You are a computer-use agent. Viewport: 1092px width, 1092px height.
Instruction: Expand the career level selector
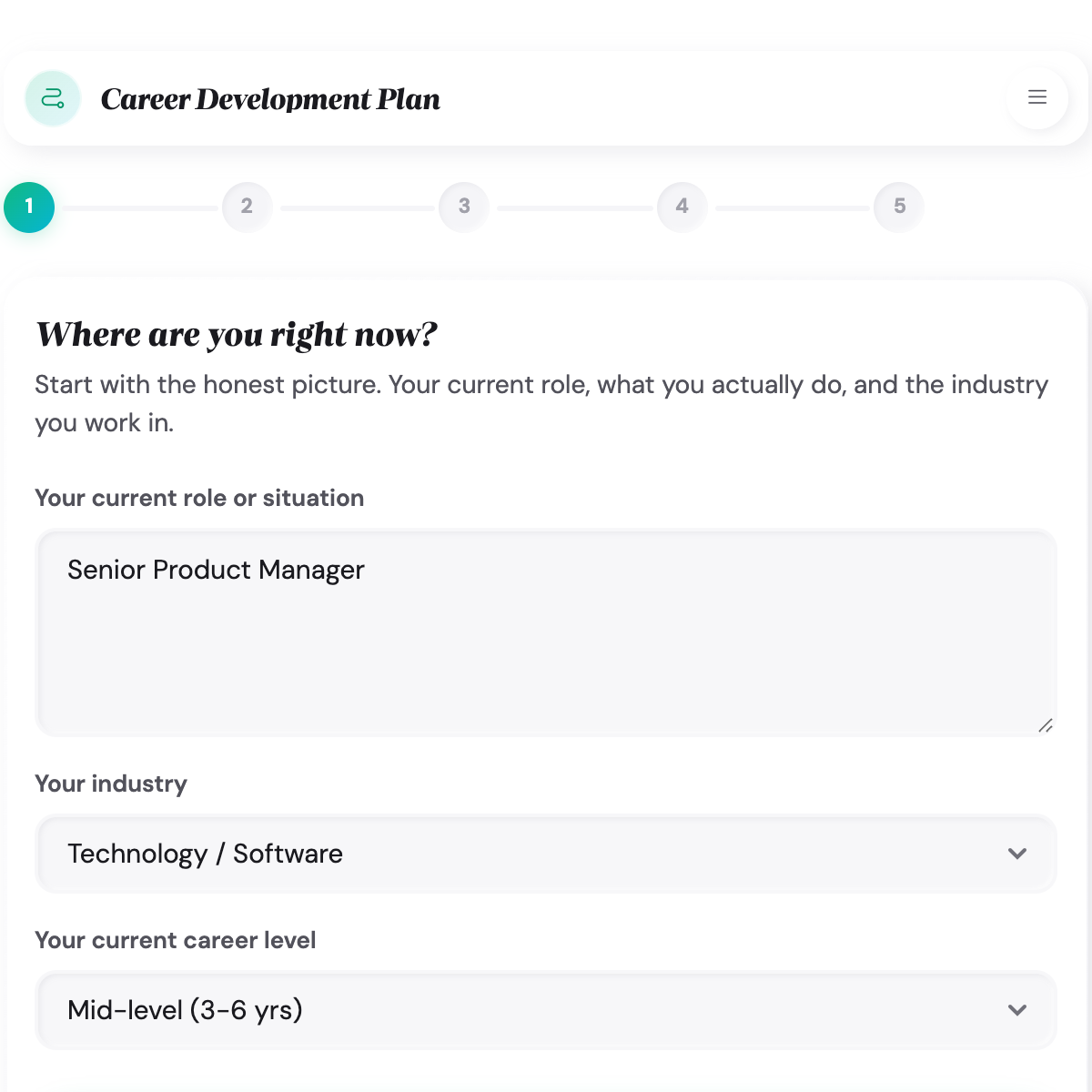546,1010
